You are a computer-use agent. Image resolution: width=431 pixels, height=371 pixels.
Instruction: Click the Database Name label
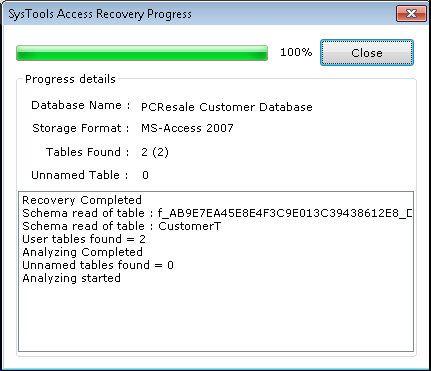[80, 105]
